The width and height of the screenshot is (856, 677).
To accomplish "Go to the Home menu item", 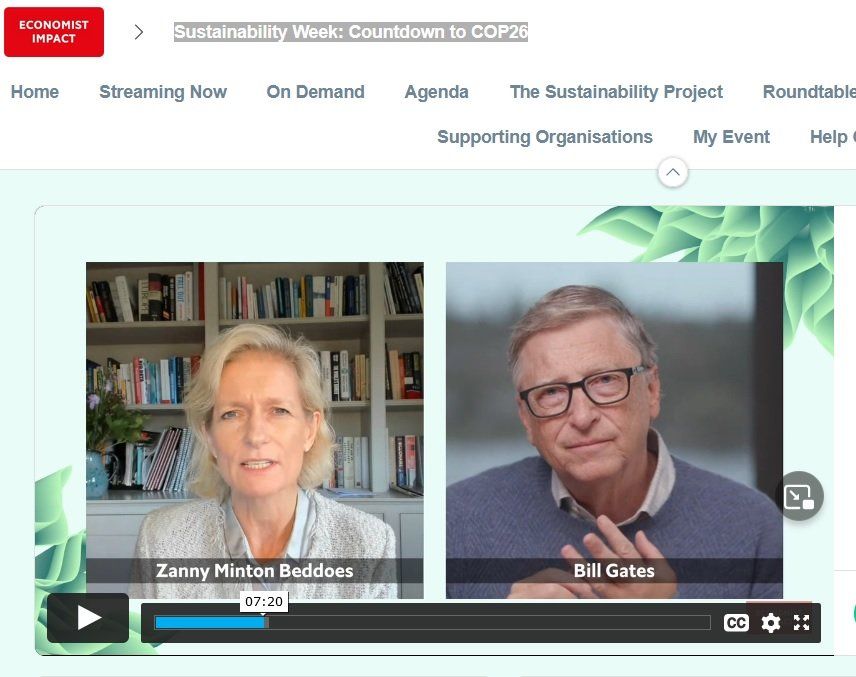I will pyautogui.click(x=35, y=92).
